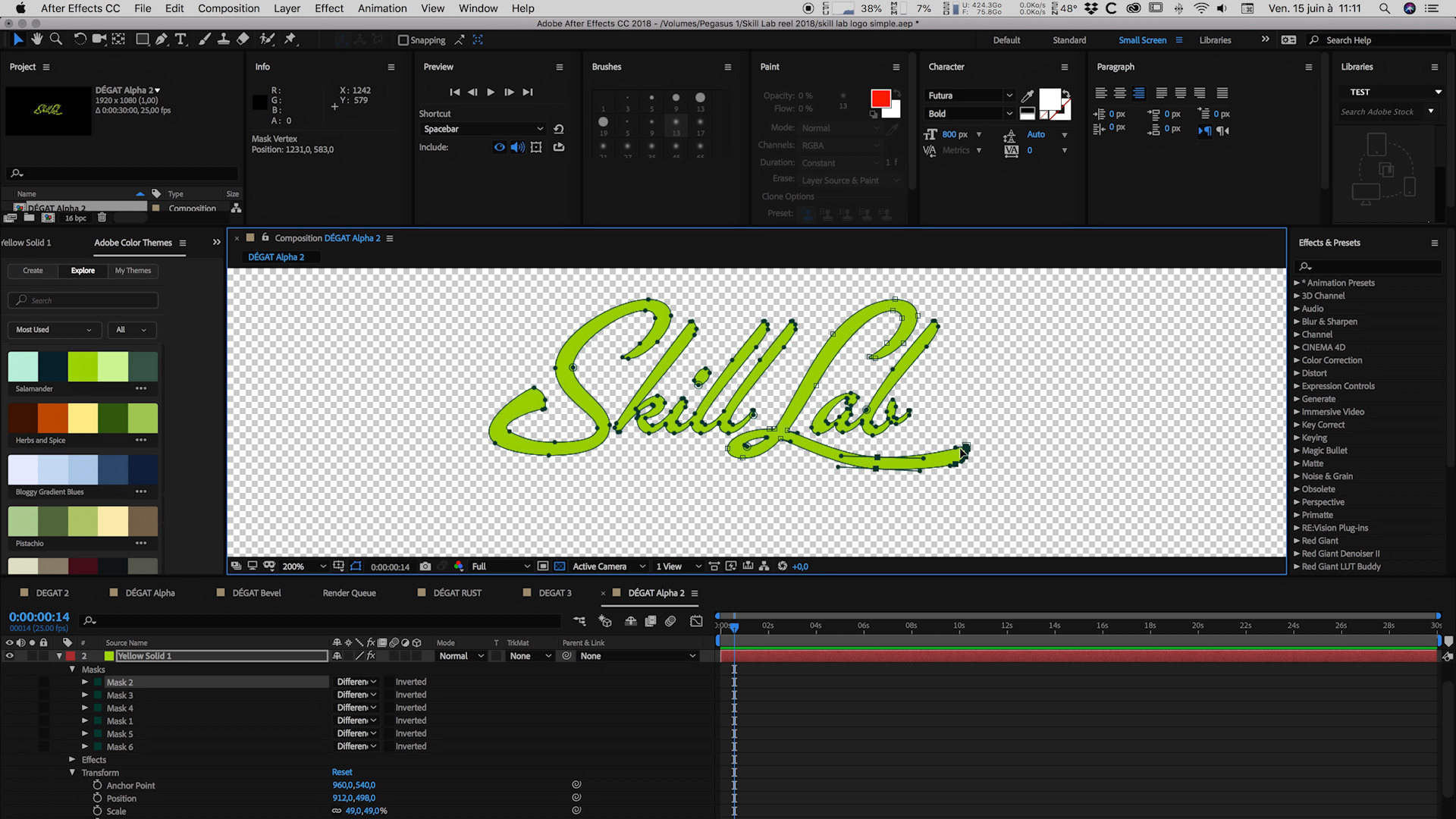1456x819 pixels.
Task: Open the Full resolution dropdown
Action: [x=500, y=566]
